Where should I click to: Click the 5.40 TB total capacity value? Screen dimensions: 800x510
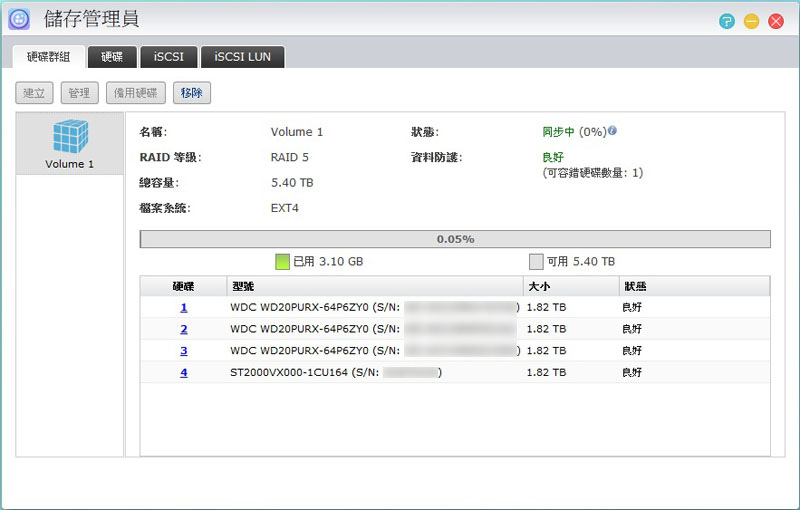[292, 183]
